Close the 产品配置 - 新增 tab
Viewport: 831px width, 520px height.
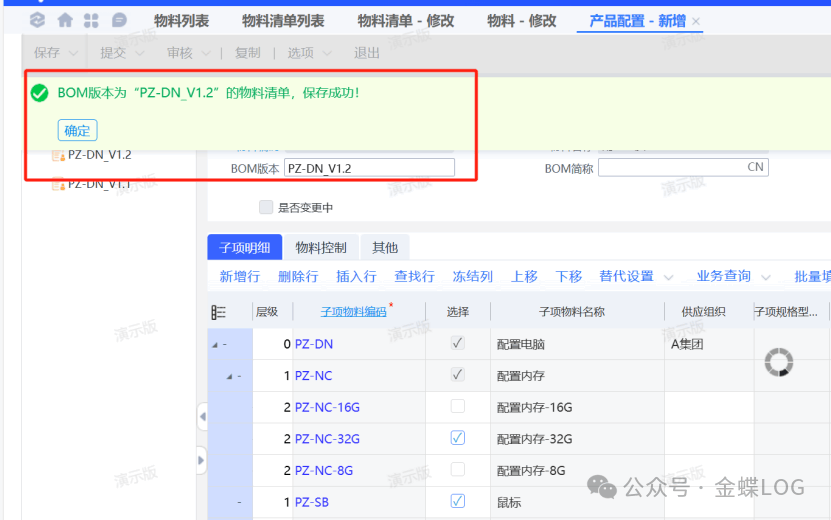696,21
